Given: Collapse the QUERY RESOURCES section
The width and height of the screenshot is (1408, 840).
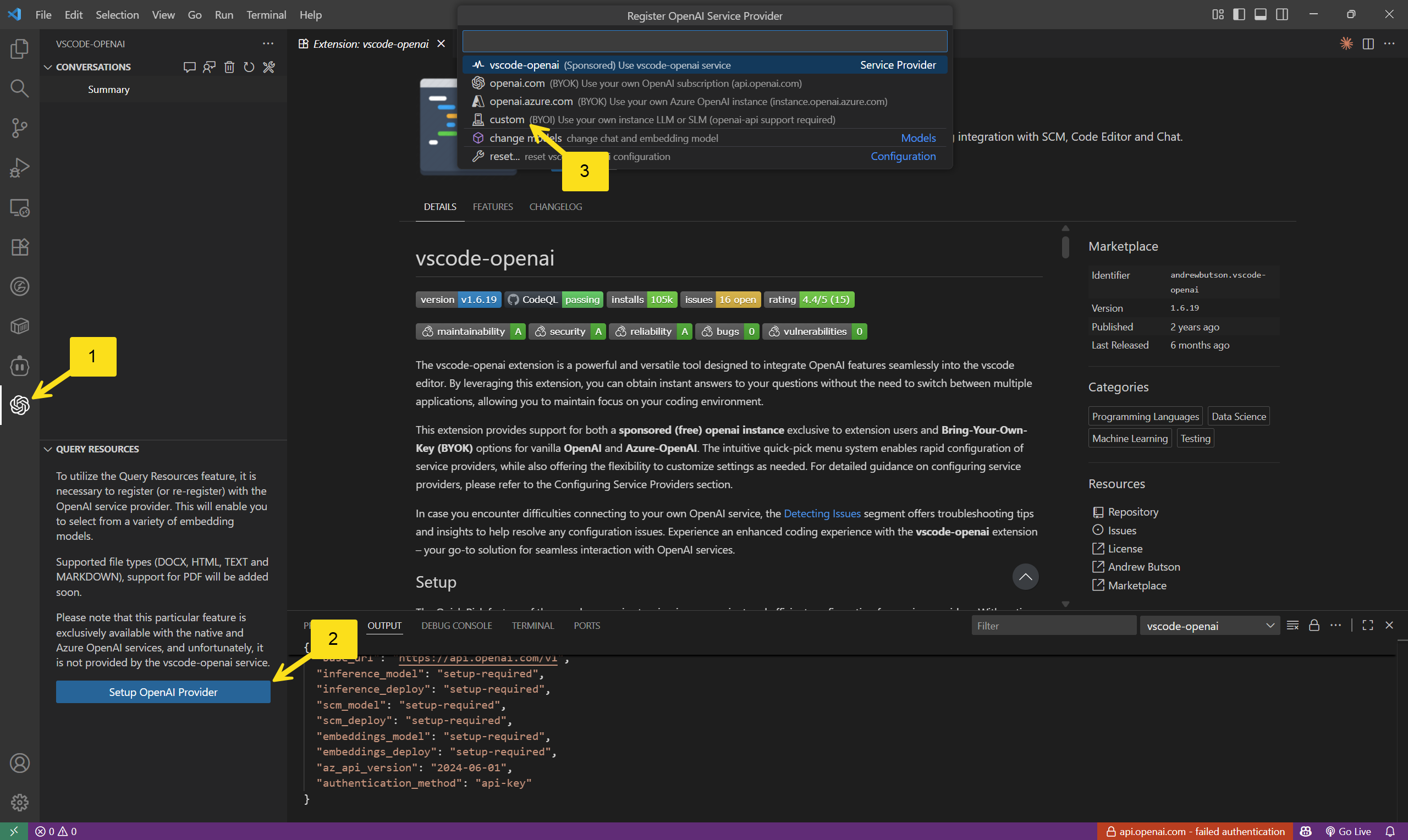Looking at the screenshot, I should [47, 449].
